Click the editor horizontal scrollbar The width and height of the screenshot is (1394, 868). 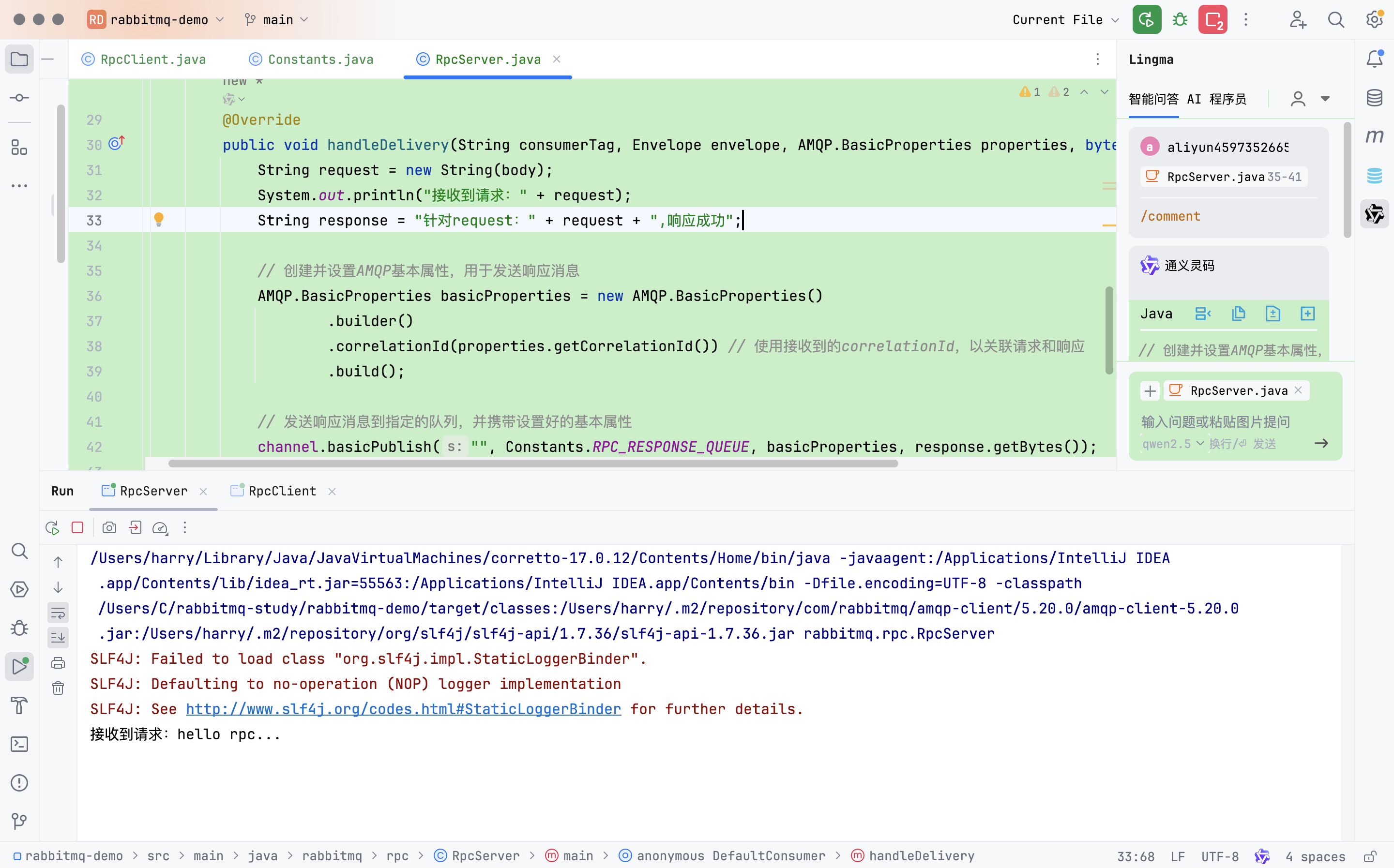tap(532, 464)
